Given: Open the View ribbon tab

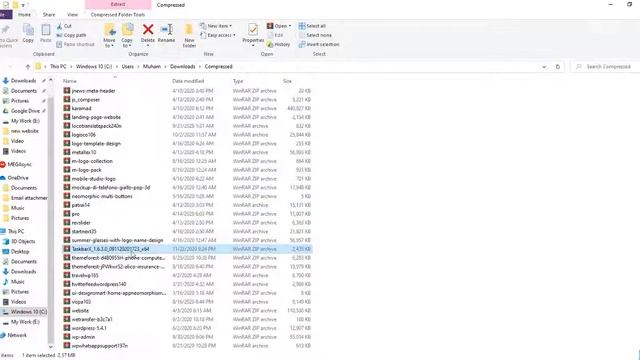Looking at the screenshot, I should (x=73, y=15).
